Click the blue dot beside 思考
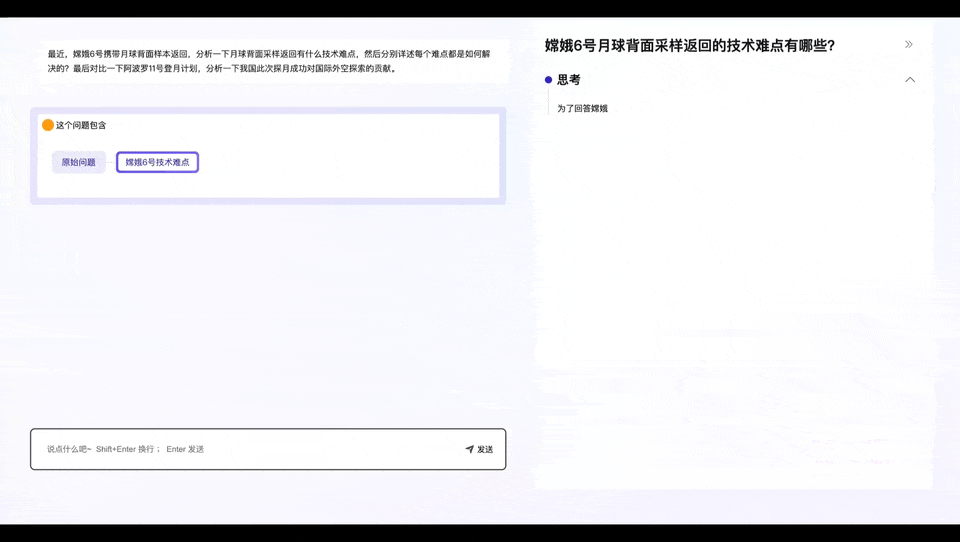Viewport: 960px width, 542px height. 549,80
